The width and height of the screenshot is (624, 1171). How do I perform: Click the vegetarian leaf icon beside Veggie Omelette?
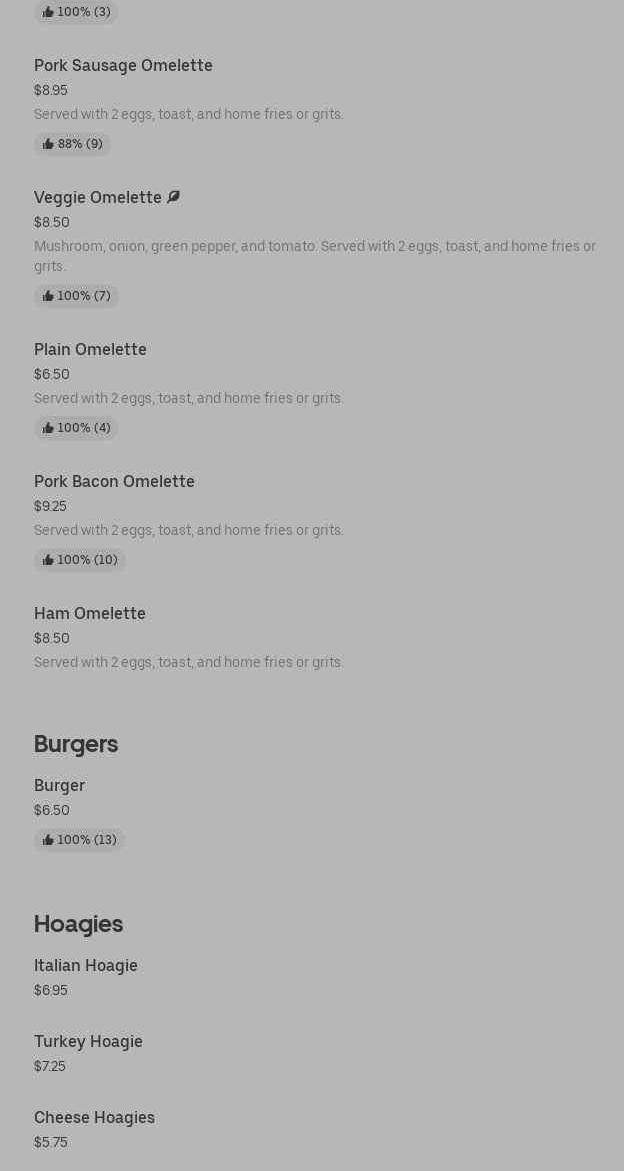click(173, 197)
